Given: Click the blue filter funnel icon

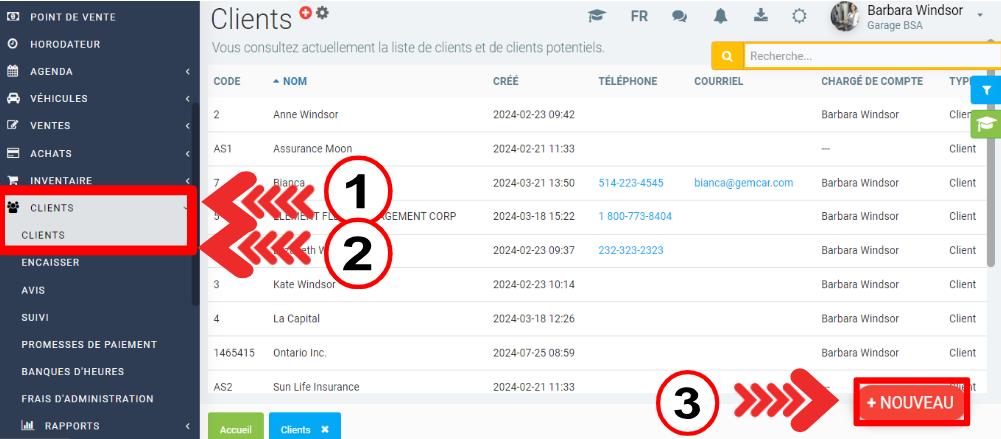Looking at the screenshot, I should tap(986, 90).
